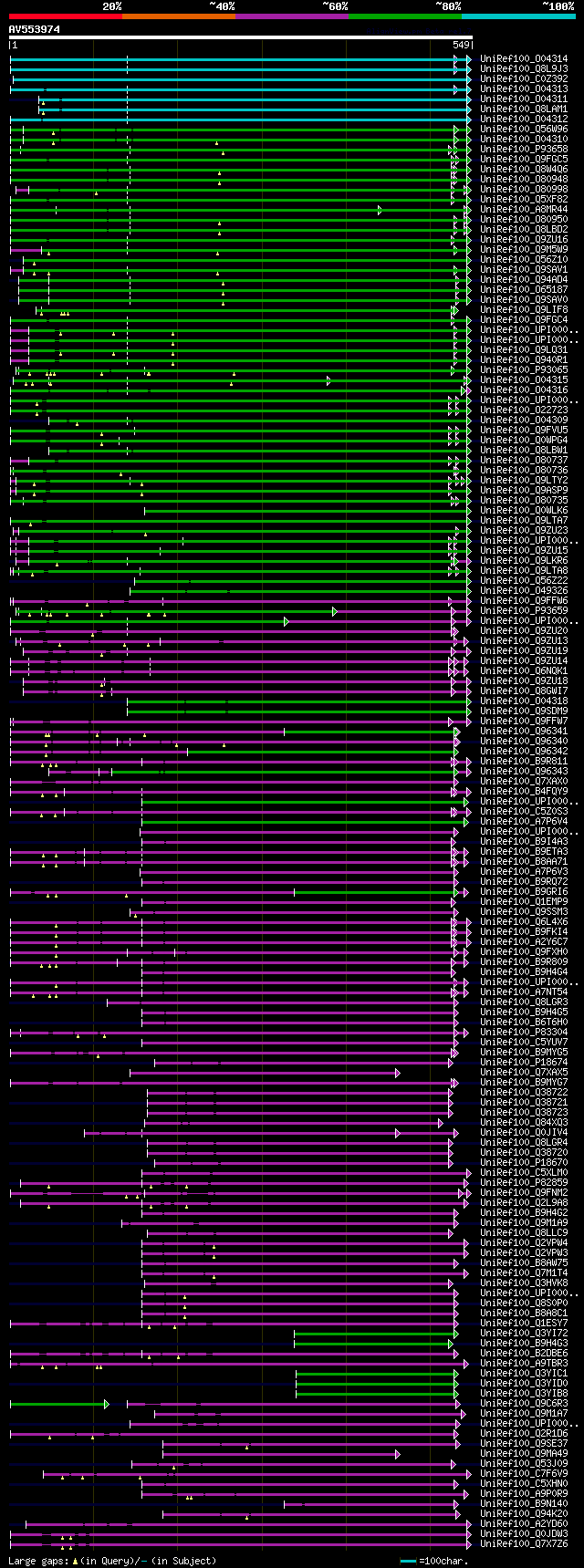Select UniRef100_P93065 label
Viewport: 584px width, 1568px height.
pyautogui.click(x=524, y=369)
